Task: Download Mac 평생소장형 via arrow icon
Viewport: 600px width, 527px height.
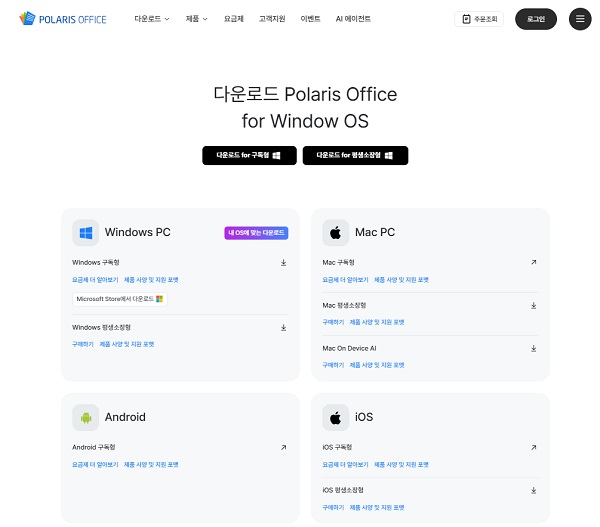Action: click(534, 305)
